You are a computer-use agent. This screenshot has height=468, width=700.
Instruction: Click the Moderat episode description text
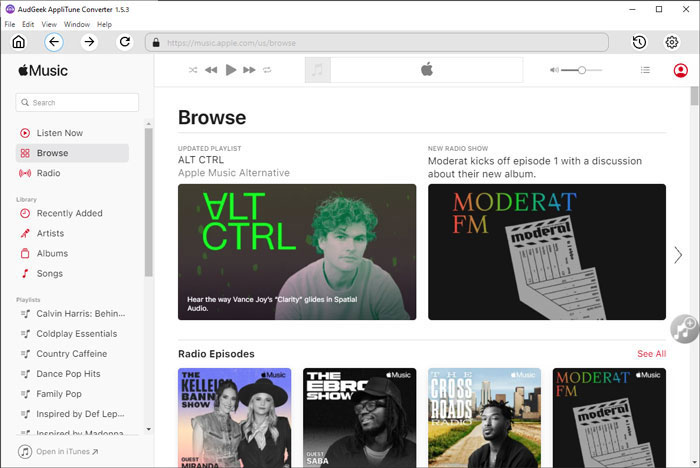(535, 167)
